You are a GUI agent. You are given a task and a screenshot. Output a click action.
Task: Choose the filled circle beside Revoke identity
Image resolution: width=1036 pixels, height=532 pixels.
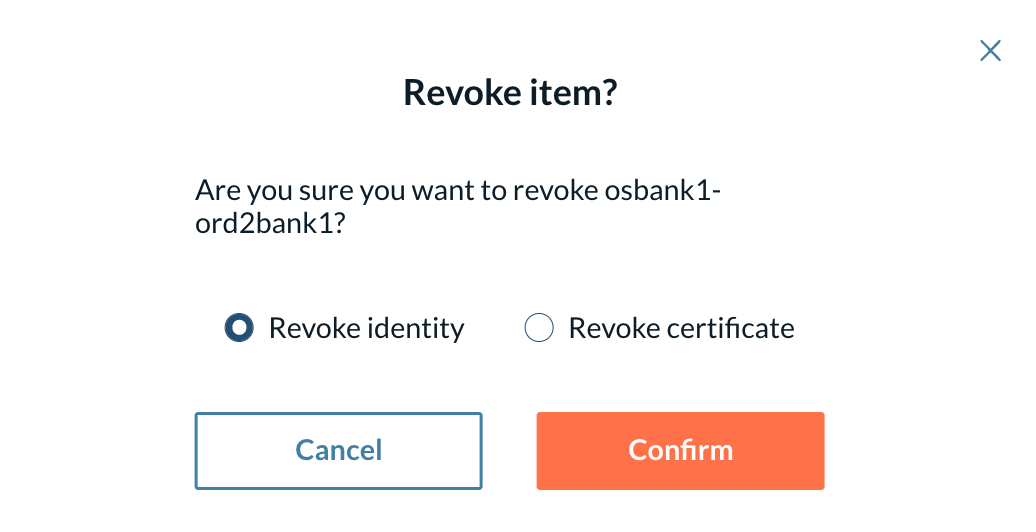[239, 327]
